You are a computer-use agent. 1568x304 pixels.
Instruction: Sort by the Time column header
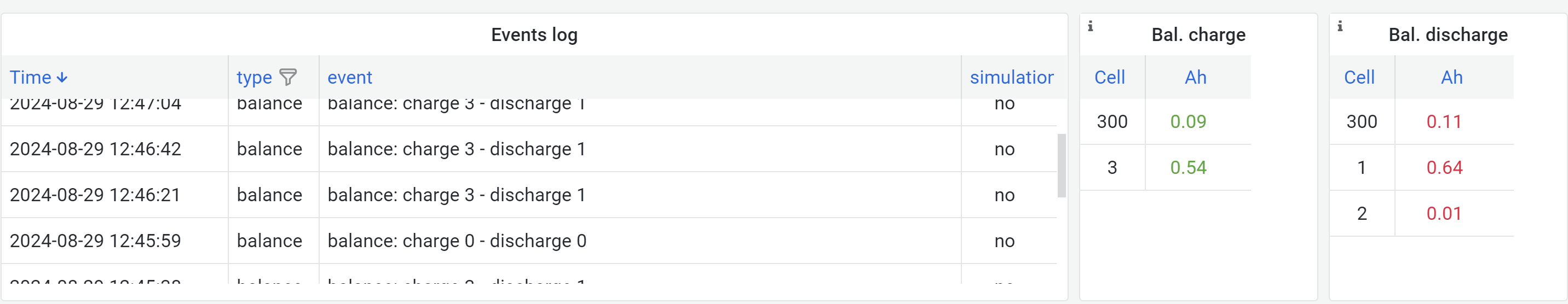point(31,77)
